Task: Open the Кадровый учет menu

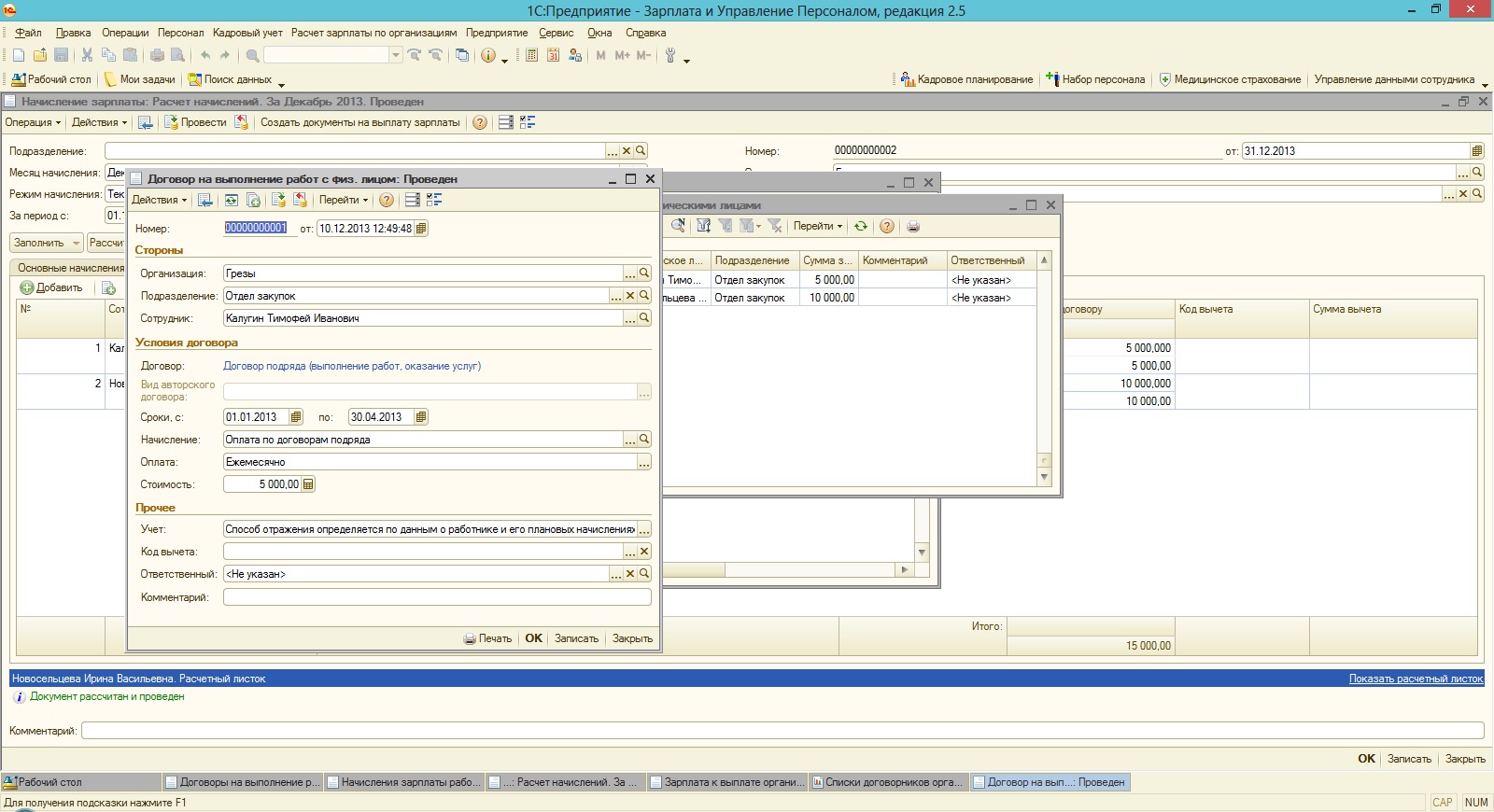Action: 247,33
